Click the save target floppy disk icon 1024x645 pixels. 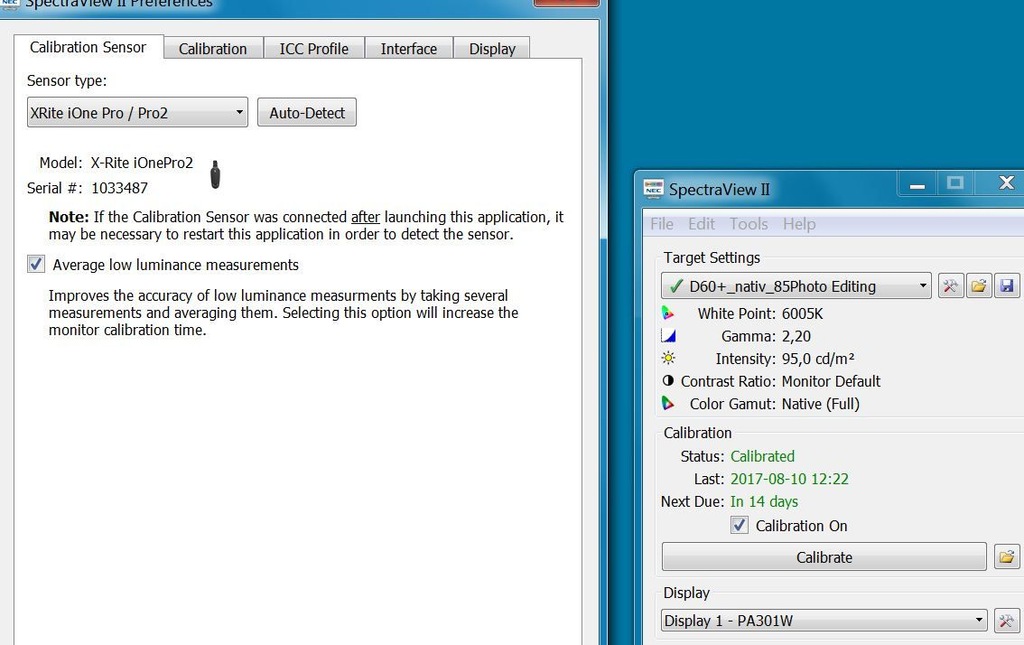pos(1006,286)
